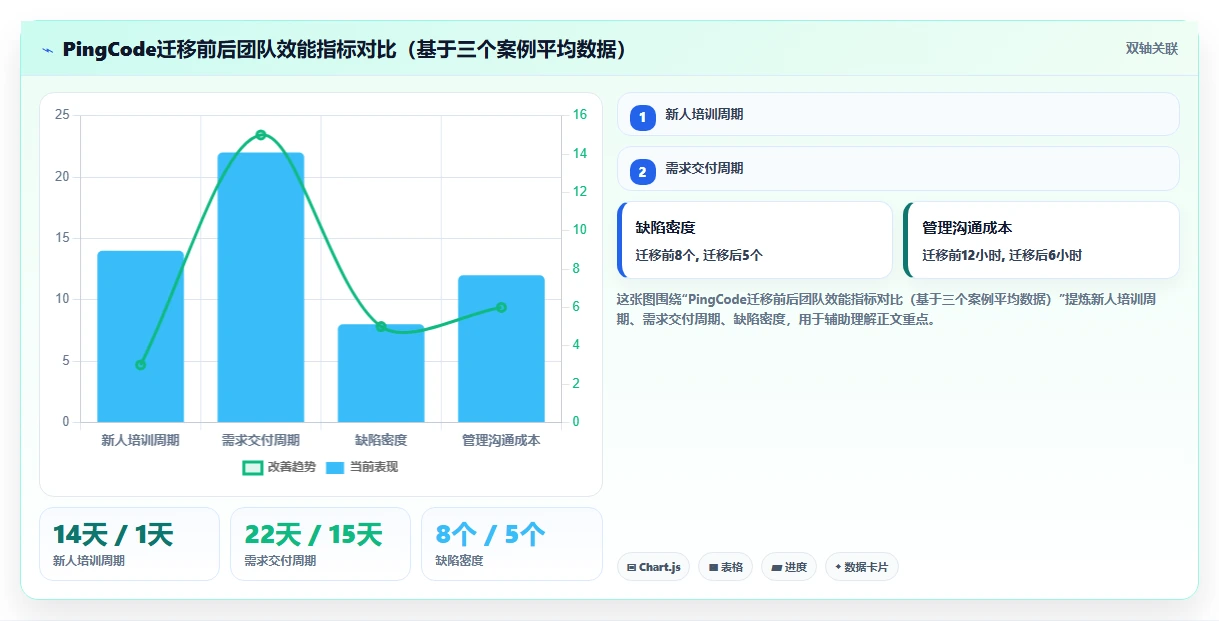
Task: Click the 管理沟通成本 bar in the chart
Action: 501,348
